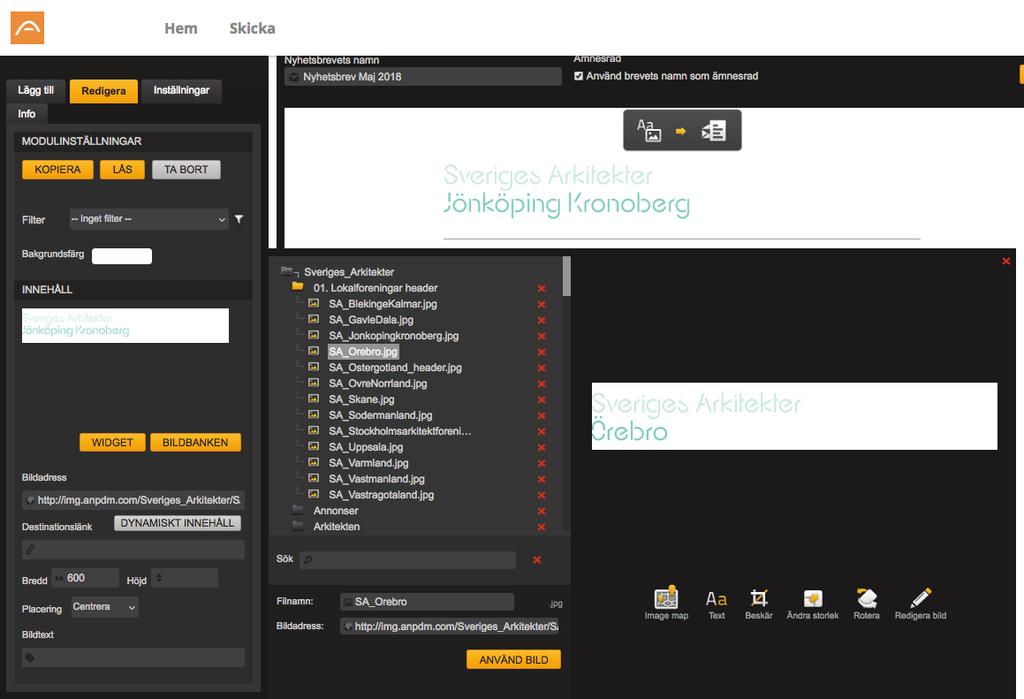The width and height of the screenshot is (1024, 699).
Task: Remove the Arkitekten folder with red X
Action: 541,527
